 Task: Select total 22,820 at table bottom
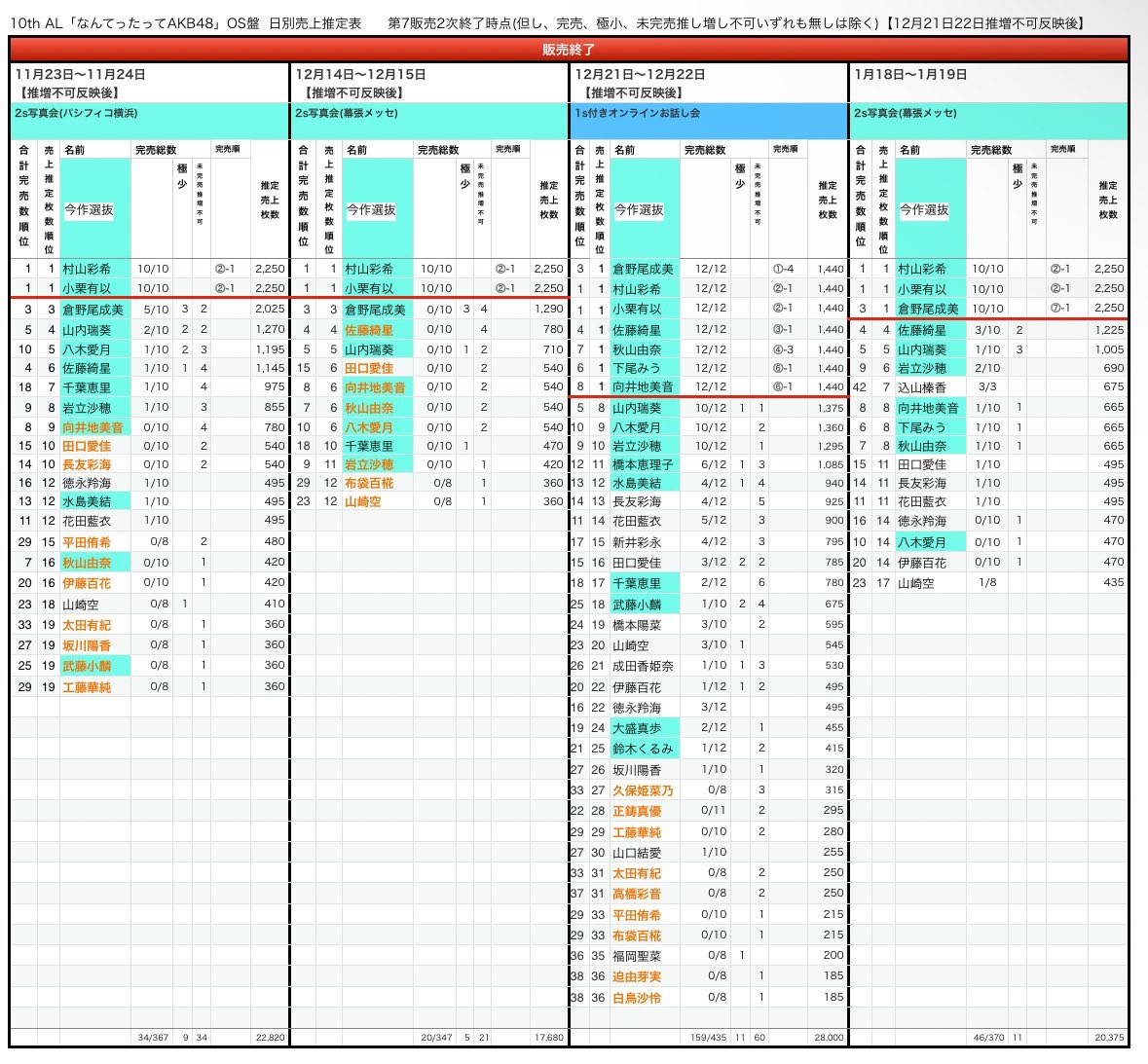click(270, 1037)
